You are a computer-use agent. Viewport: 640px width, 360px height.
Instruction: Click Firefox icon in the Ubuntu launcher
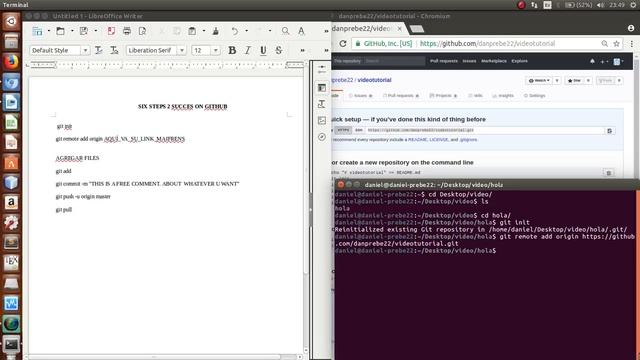coord(11,62)
